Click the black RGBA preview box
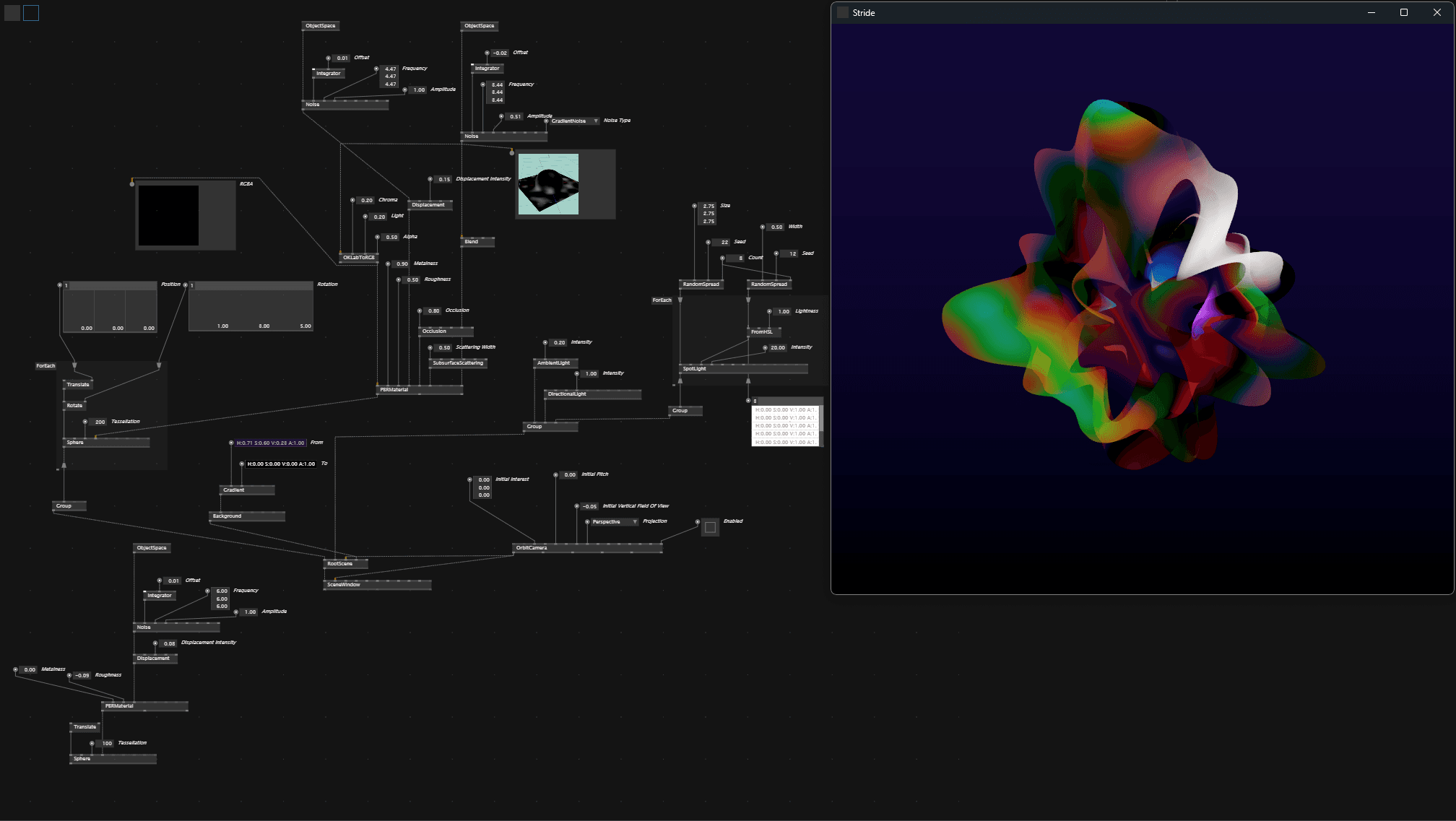 (168, 215)
